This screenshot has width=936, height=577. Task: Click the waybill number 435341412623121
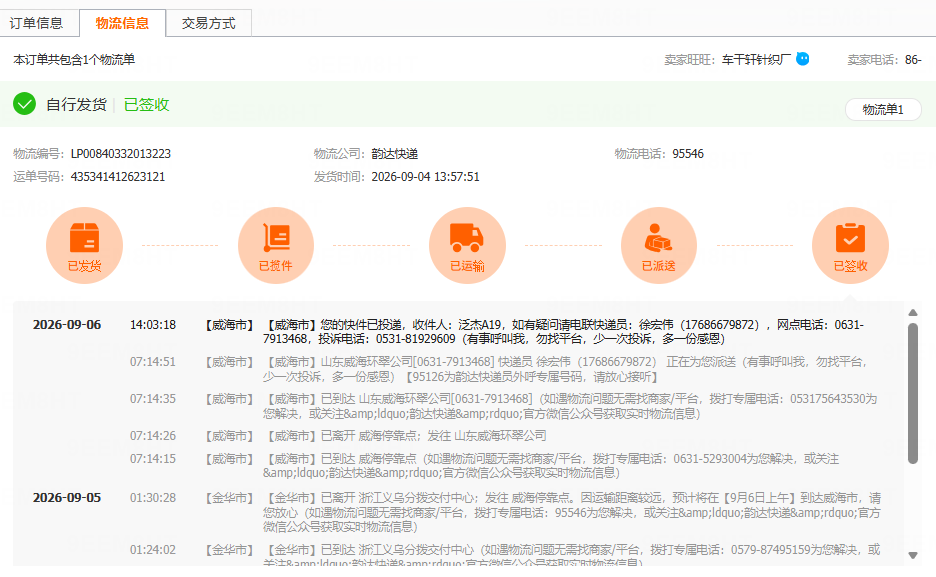[118, 177]
